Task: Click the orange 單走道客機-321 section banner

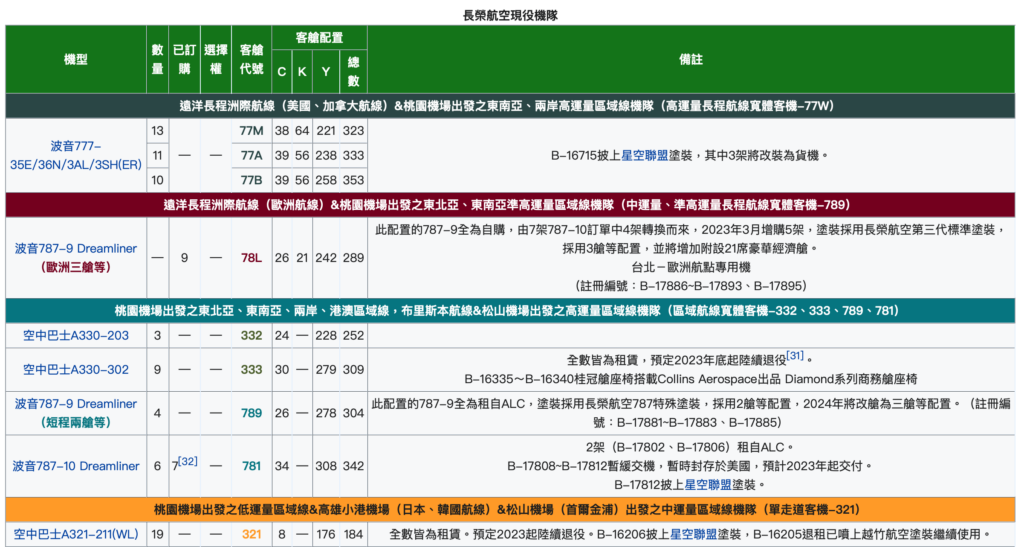Action: 510,509
